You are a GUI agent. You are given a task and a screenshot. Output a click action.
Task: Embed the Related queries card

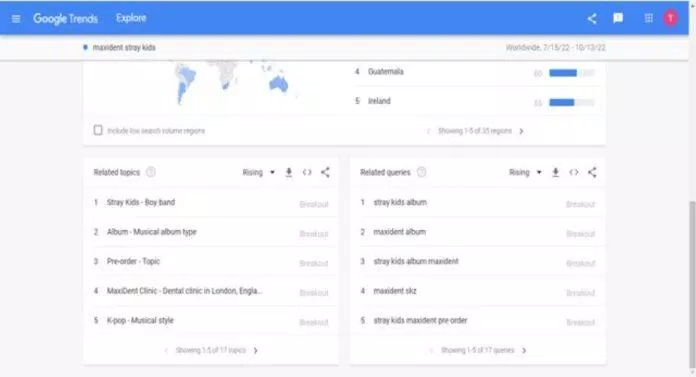click(x=574, y=172)
